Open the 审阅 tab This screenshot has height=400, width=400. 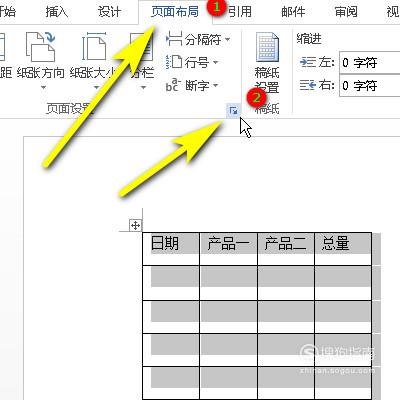pos(346,12)
